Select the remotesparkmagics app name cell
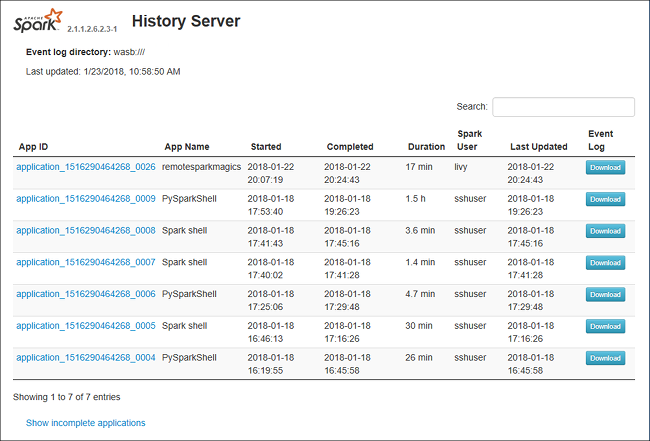Screen dimensions: 650x441 pyautogui.click(x=201, y=167)
